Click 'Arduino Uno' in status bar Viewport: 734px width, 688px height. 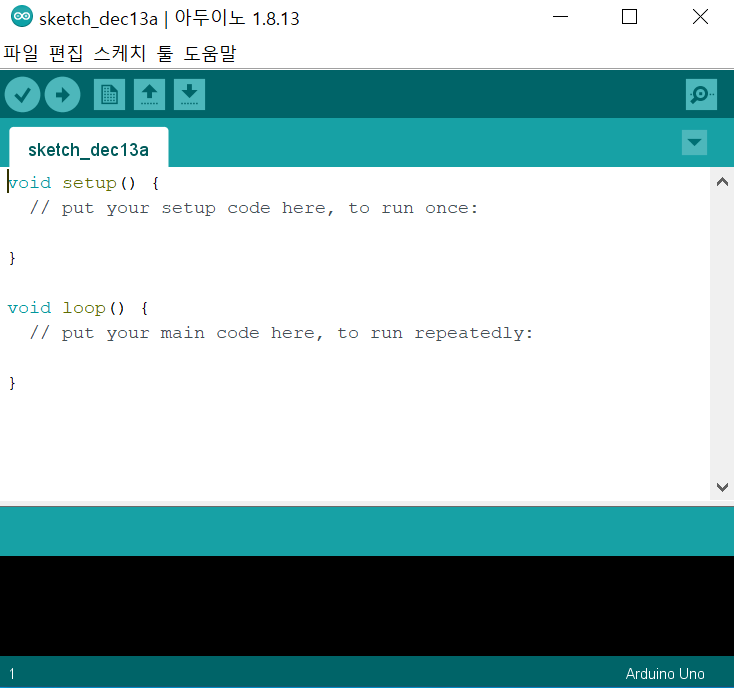(665, 673)
